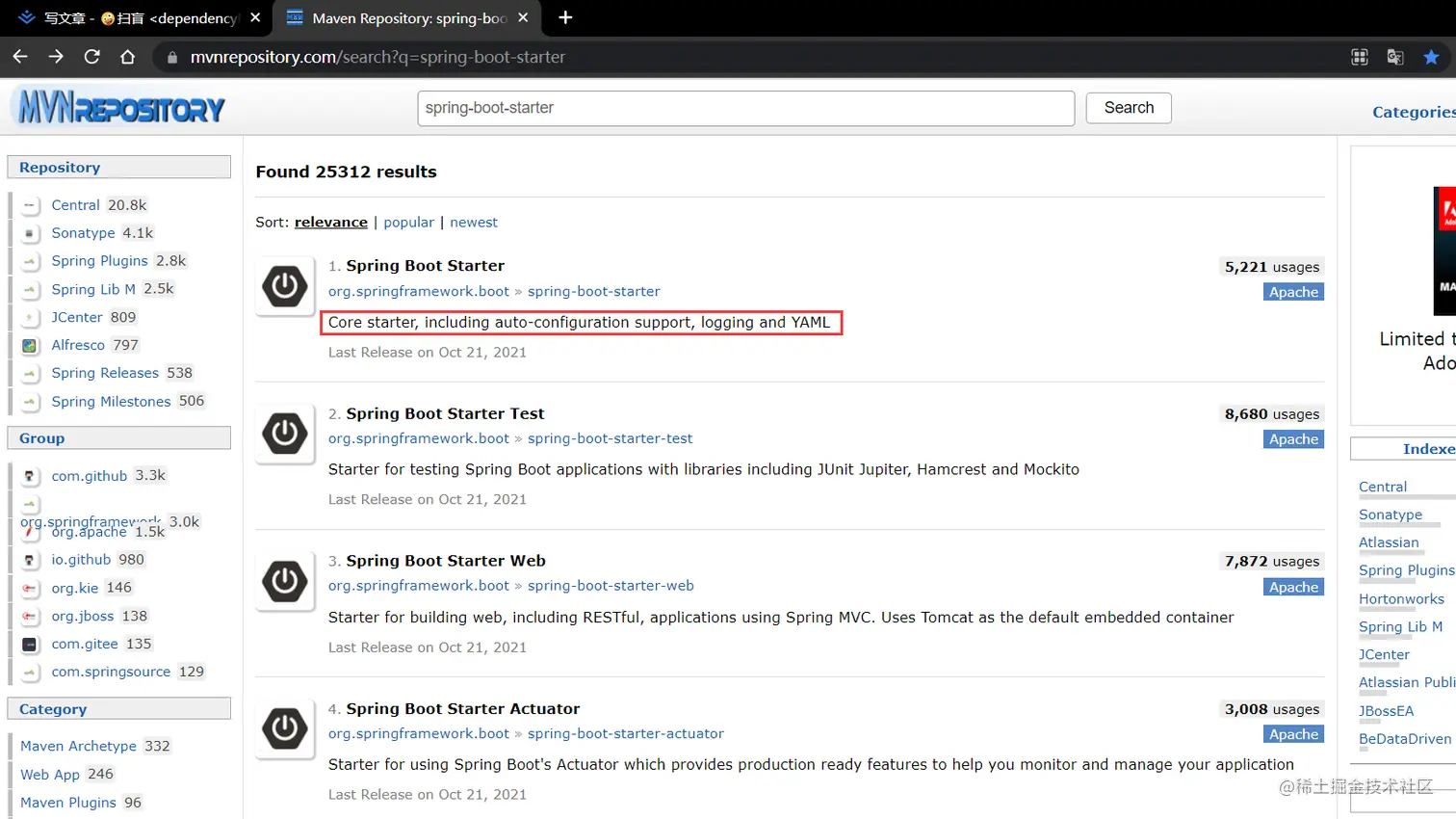Sort results by popular
Image resolution: width=1456 pixels, height=819 pixels.
(408, 223)
